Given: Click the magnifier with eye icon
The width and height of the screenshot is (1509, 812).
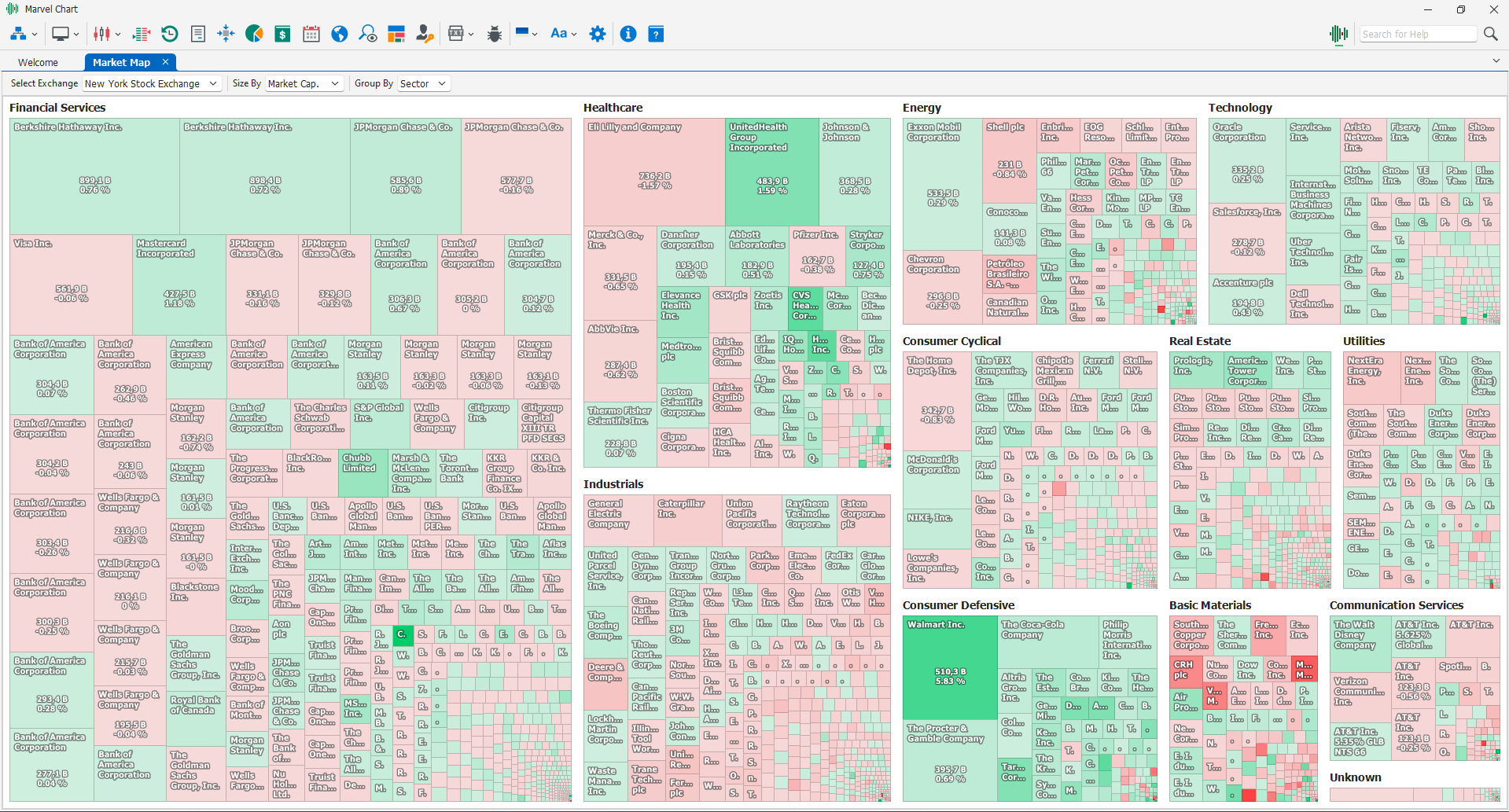Looking at the screenshot, I should pyautogui.click(x=367, y=34).
